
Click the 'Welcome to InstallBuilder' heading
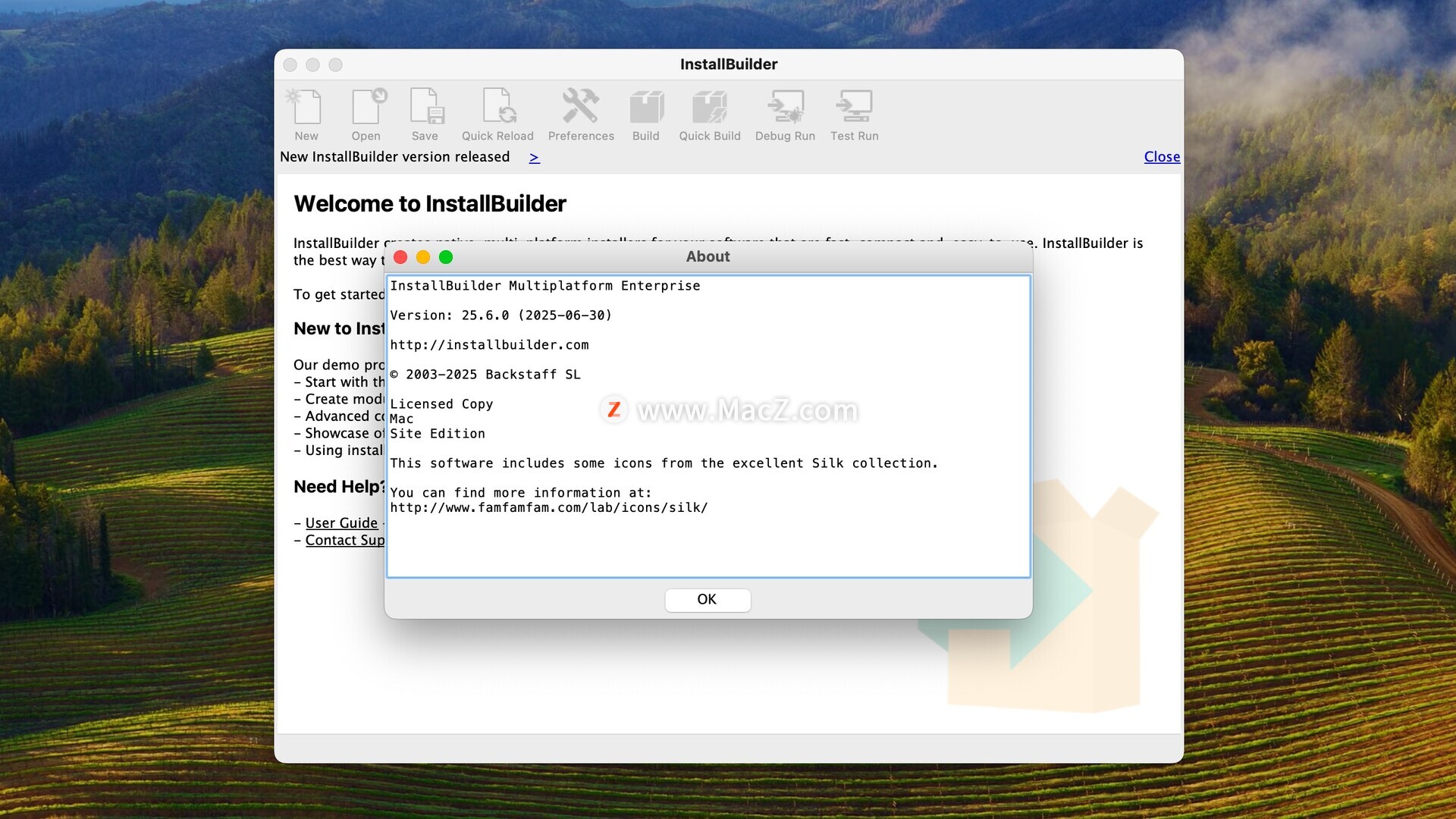pyautogui.click(x=430, y=204)
